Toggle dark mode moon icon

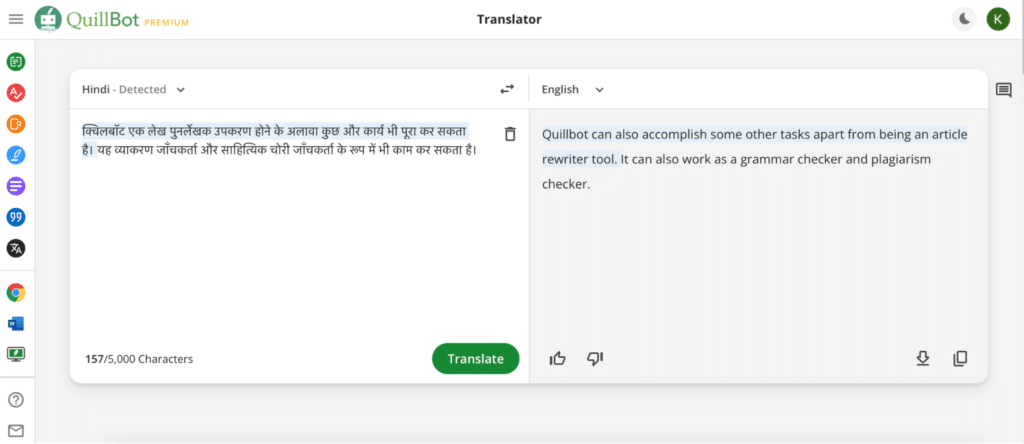tap(964, 19)
